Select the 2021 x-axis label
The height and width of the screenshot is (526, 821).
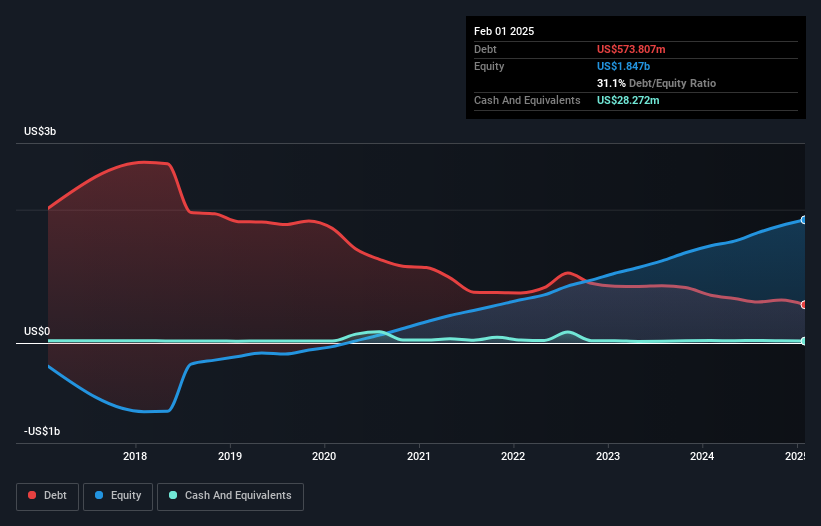[419, 456]
